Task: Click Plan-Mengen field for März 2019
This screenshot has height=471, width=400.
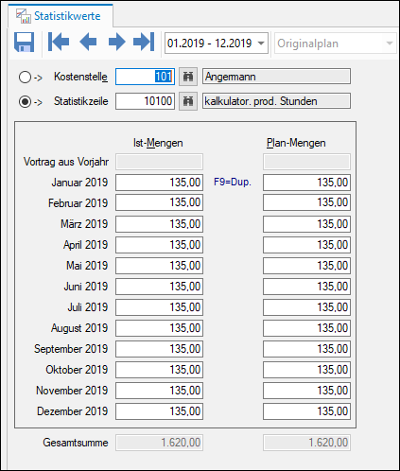Action: coord(307,224)
